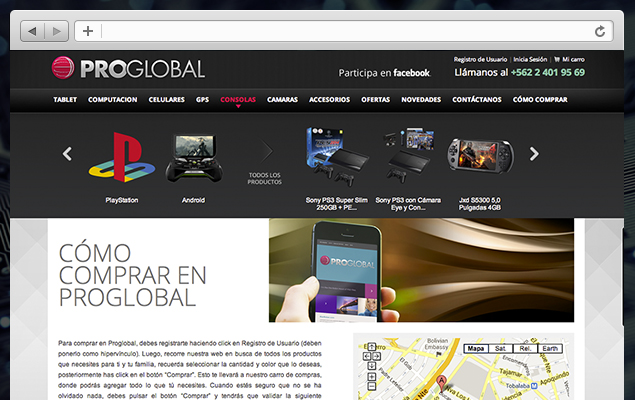Click the phone number +562 2 401 95 69
The width and height of the screenshot is (635, 400).
(548, 72)
